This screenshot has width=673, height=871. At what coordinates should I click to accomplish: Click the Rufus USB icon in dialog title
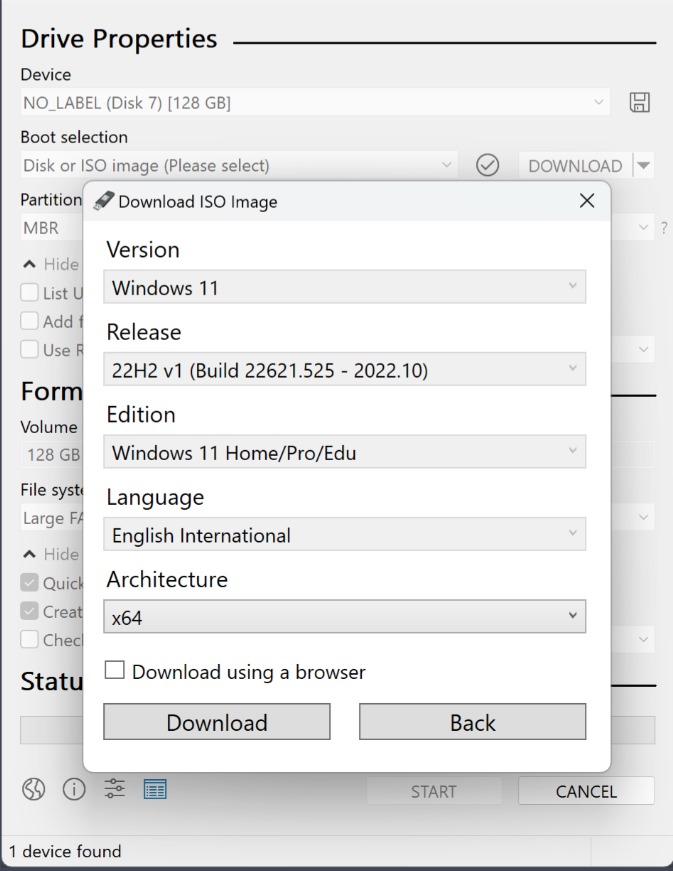(x=103, y=201)
